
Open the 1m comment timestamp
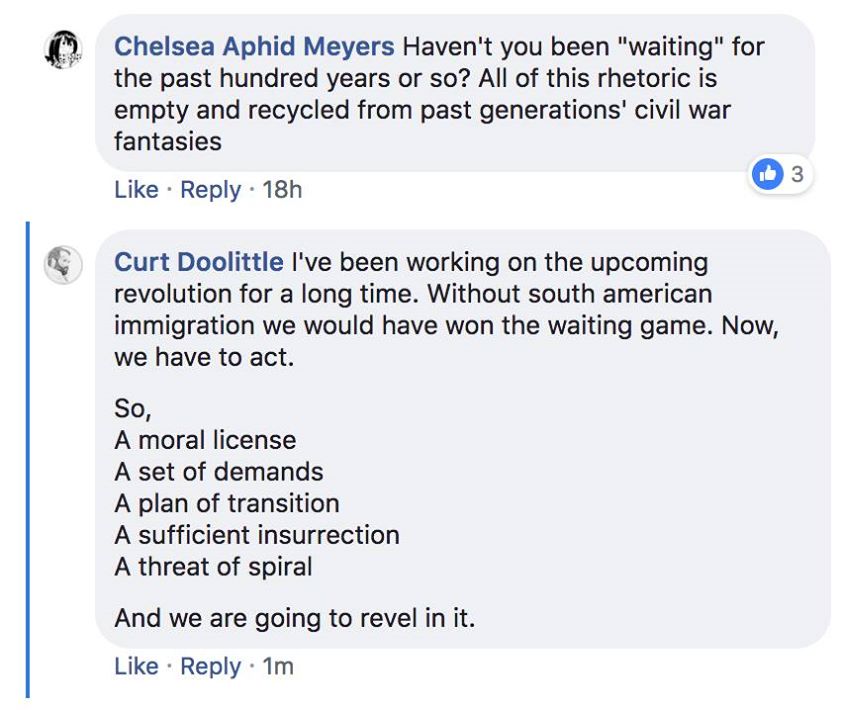coord(277,666)
